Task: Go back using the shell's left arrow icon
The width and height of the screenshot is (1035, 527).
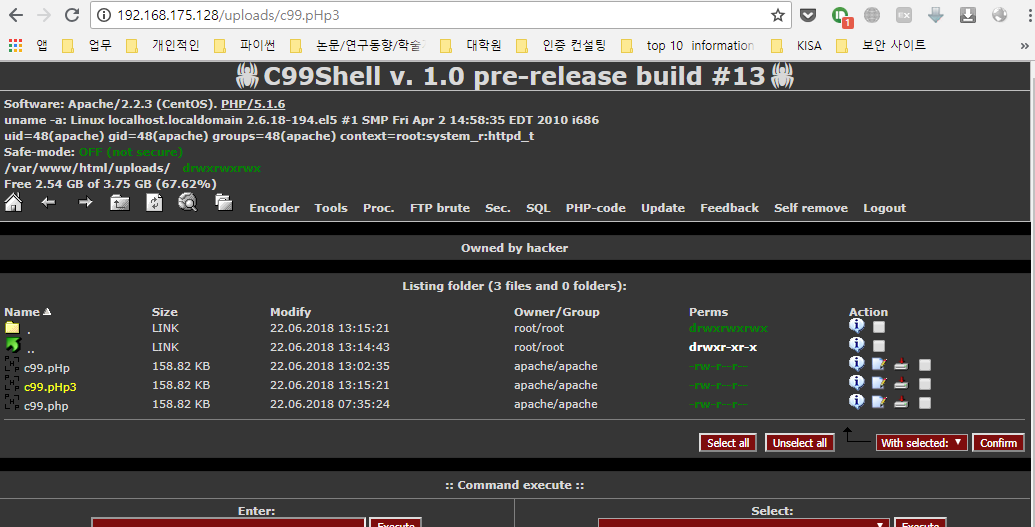Action: pos(48,203)
